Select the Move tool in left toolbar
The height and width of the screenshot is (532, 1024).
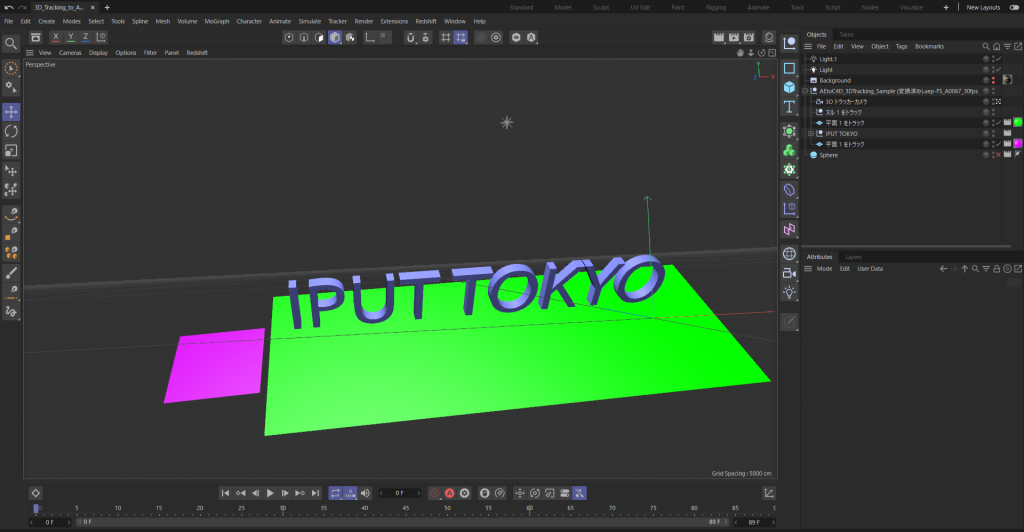click(x=11, y=111)
